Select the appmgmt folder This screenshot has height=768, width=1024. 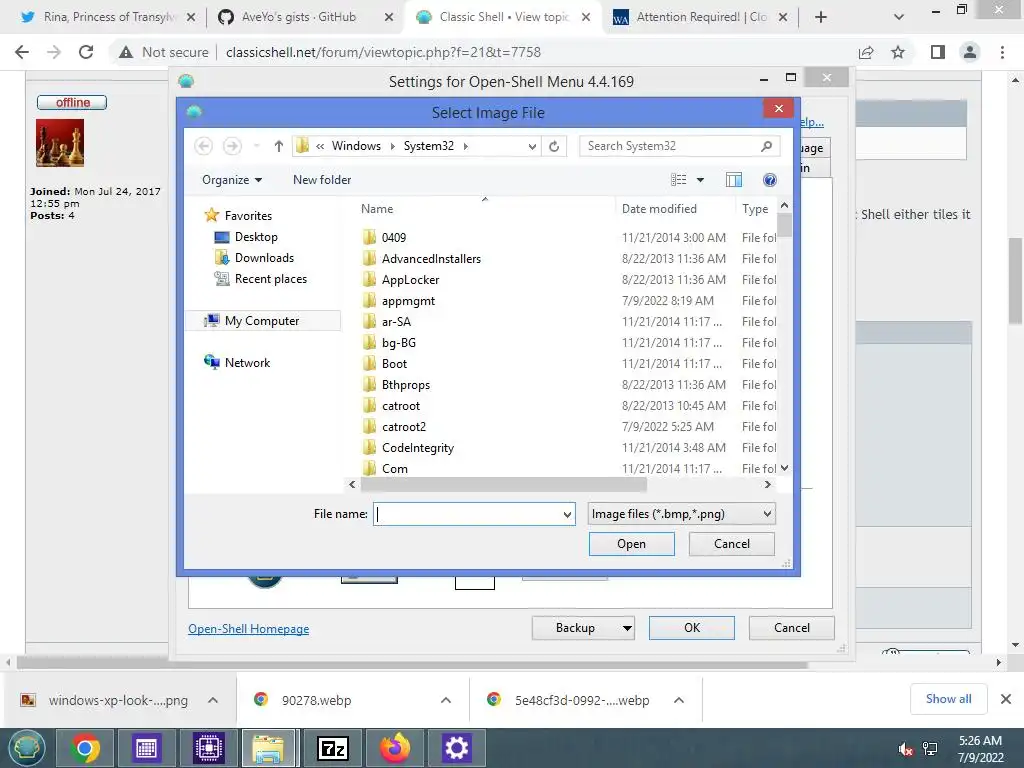pos(408,301)
